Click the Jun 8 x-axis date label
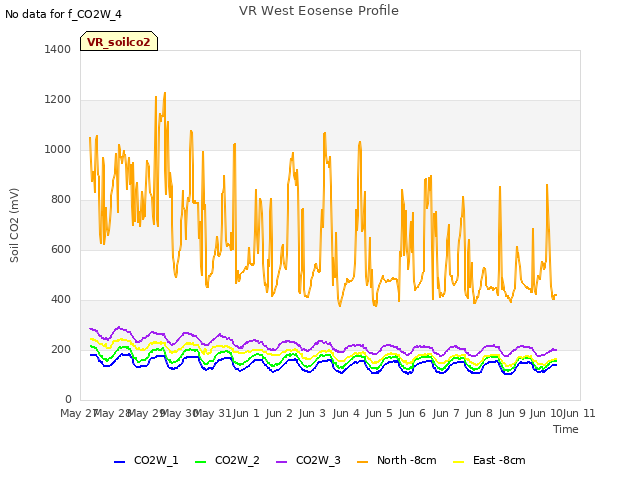 coord(479,413)
